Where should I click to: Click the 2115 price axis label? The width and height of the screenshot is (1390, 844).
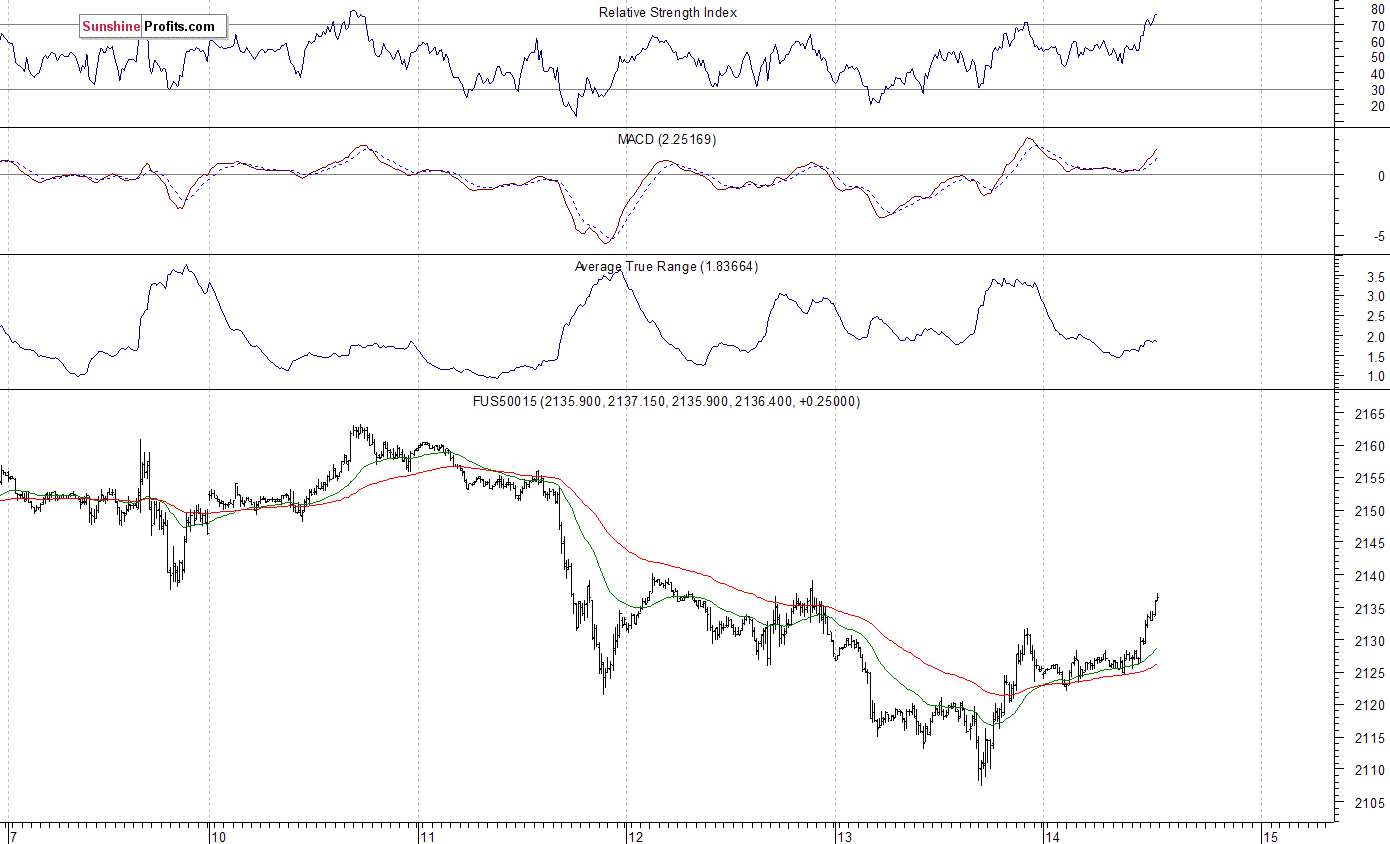(x=1369, y=738)
